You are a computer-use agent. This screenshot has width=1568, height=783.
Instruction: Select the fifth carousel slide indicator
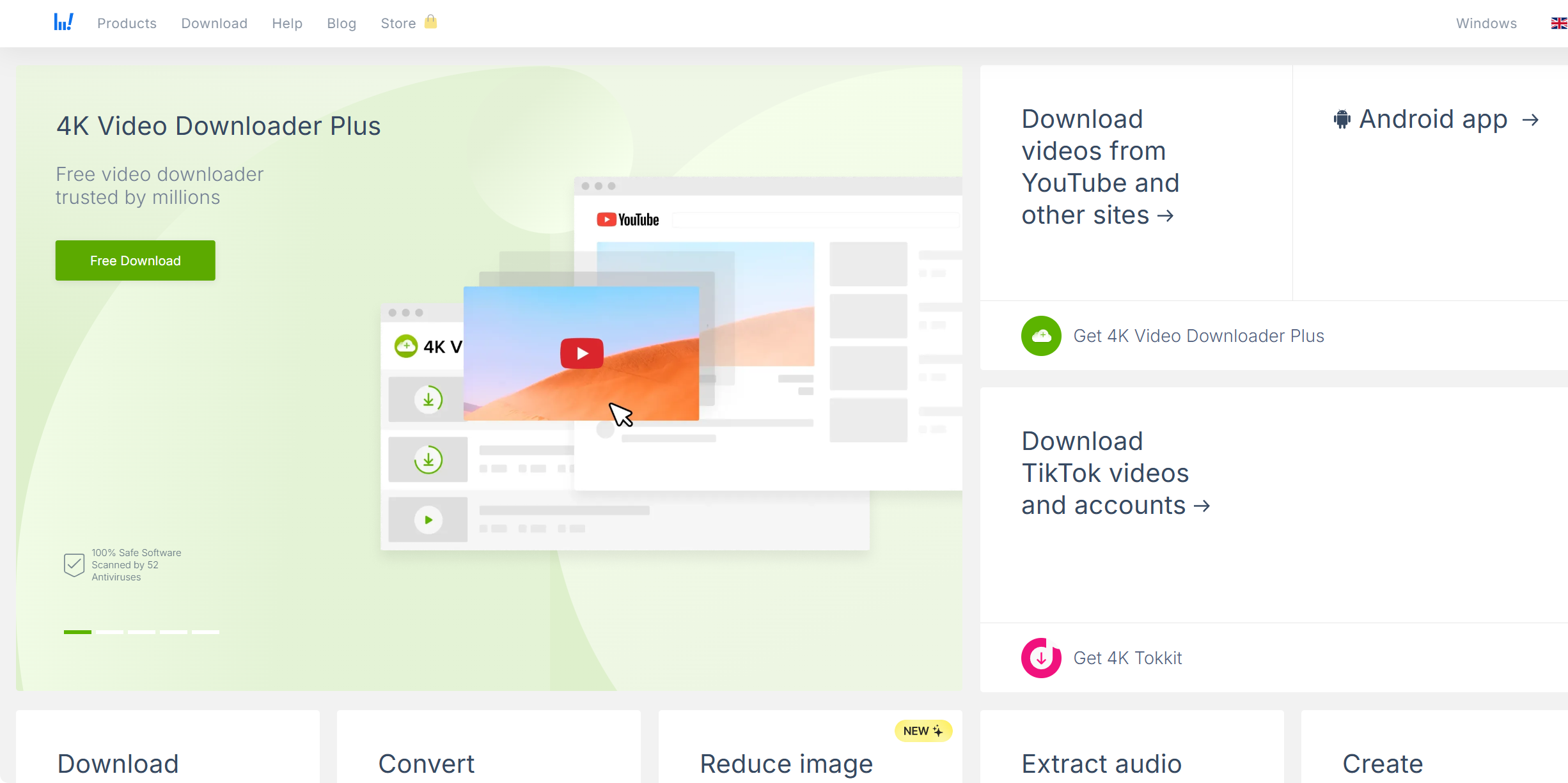tap(205, 632)
